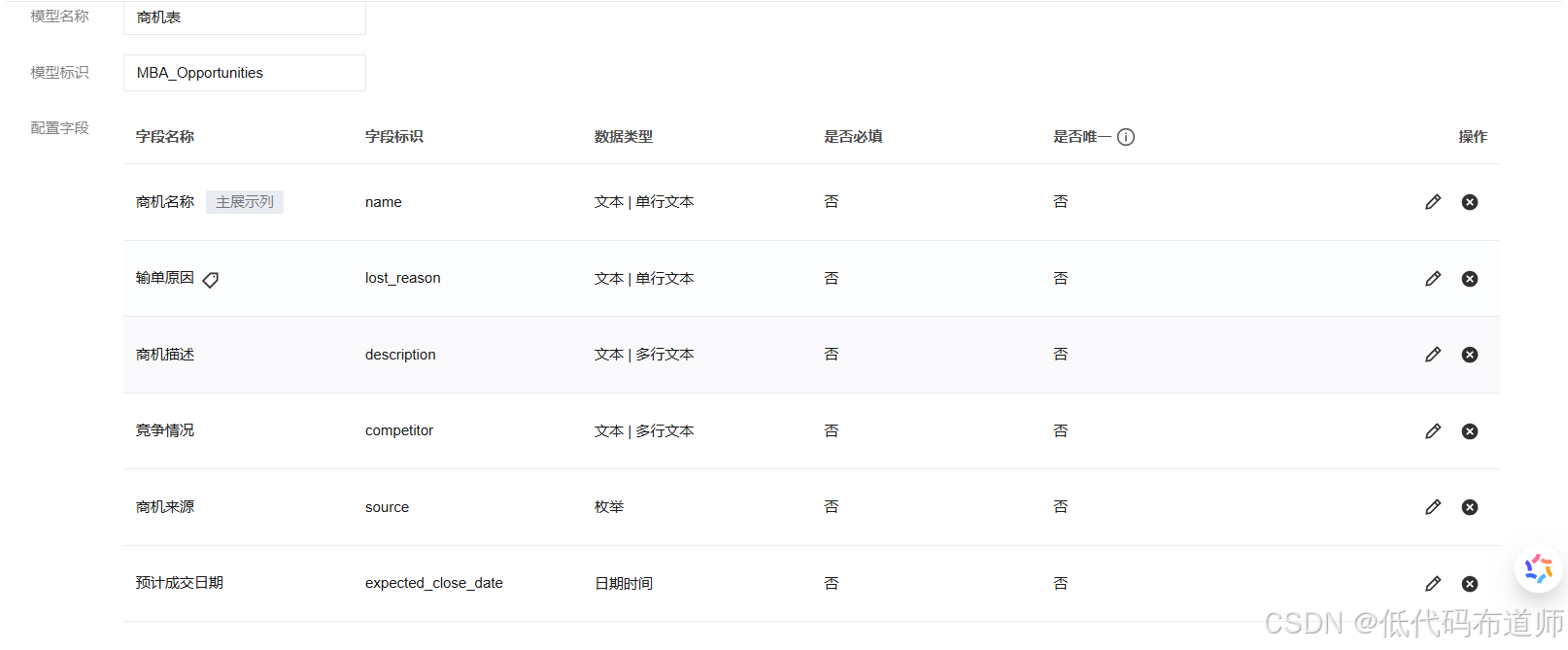Edit the 商机描述 field row
The width and height of the screenshot is (1568, 650).
point(1433,355)
